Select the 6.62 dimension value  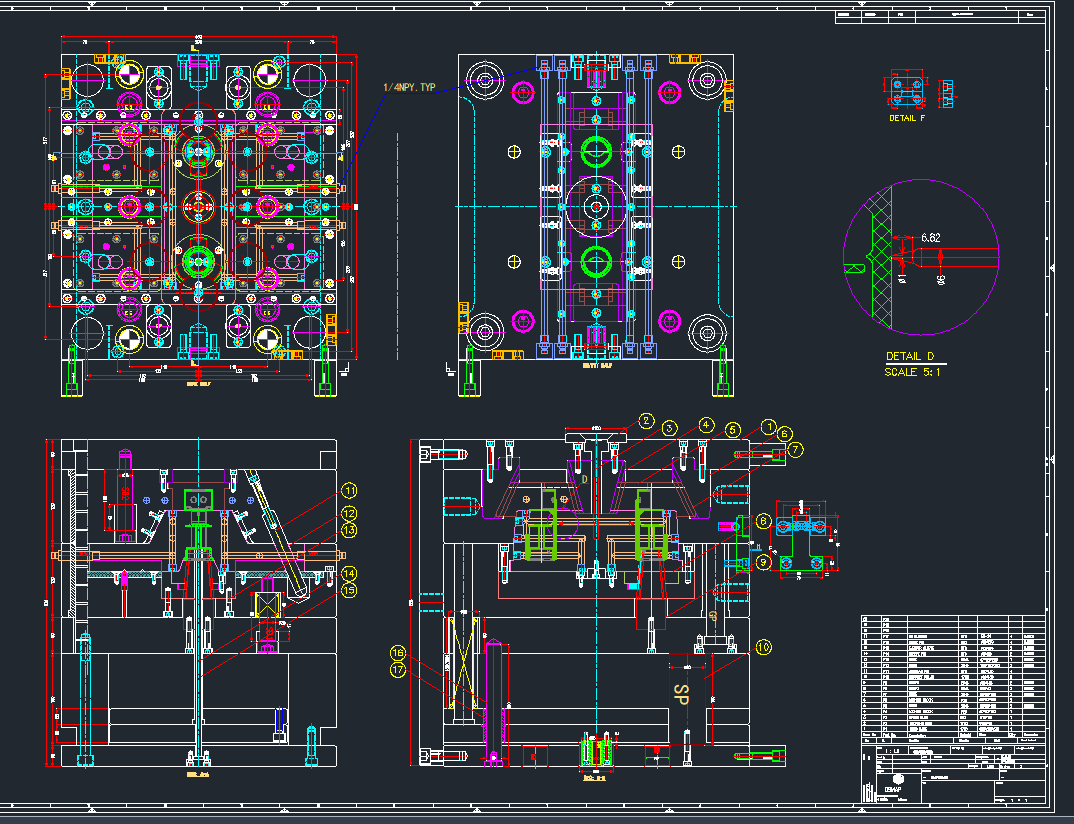tap(930, 238)
